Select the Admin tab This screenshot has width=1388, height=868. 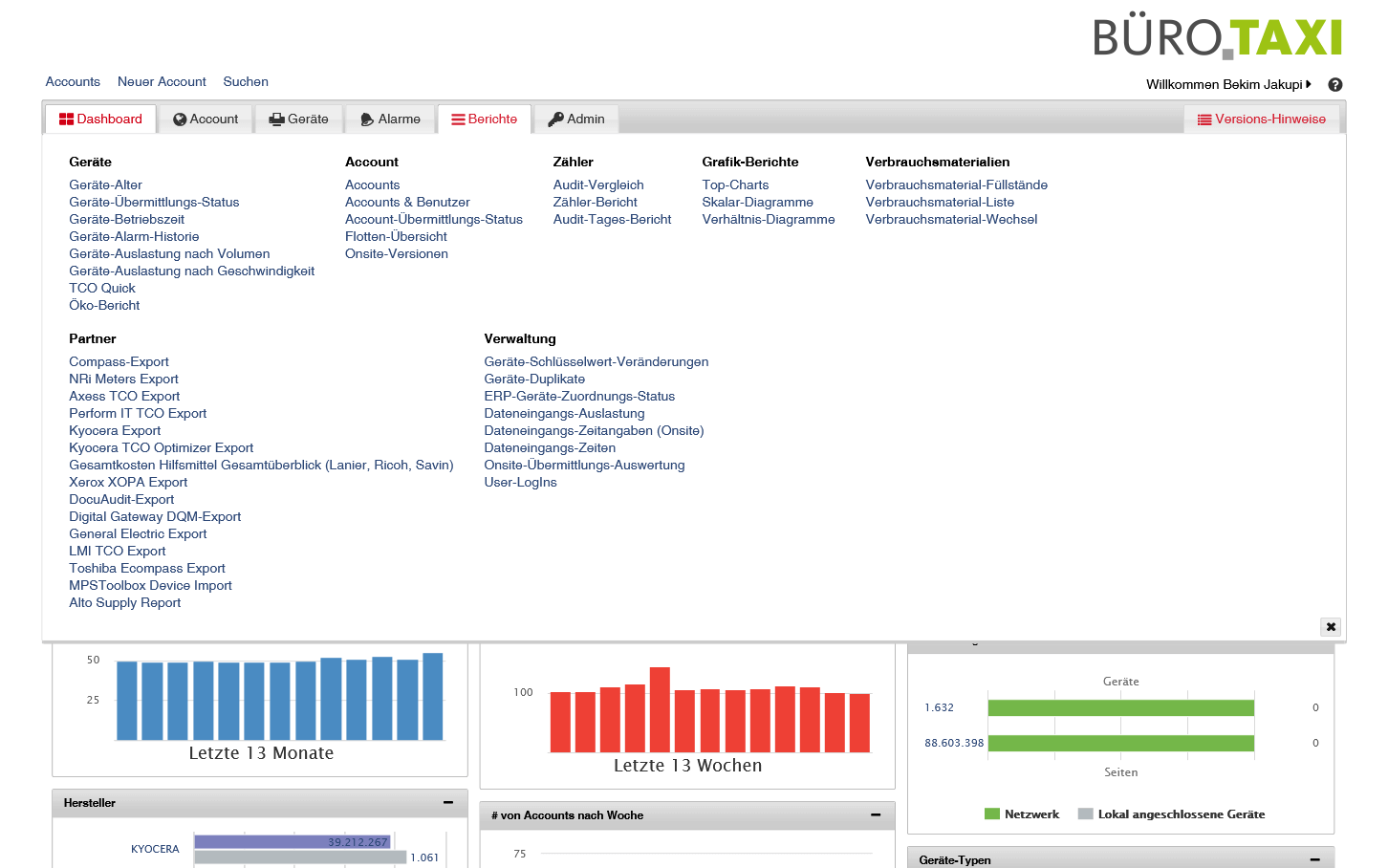click(x=575, y=119)
